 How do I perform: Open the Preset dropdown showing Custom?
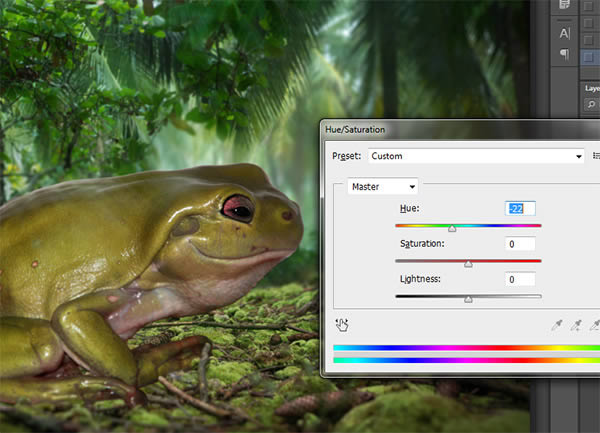[x=476, y=156]
